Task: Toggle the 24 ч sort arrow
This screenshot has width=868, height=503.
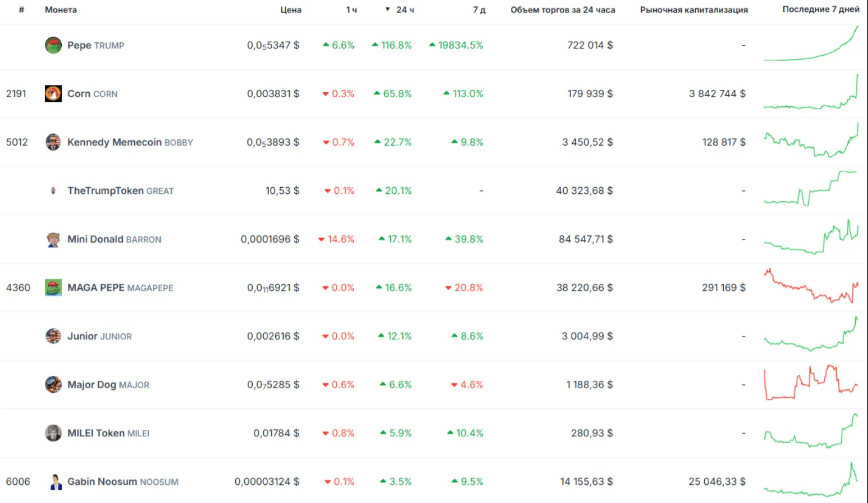Action: 388,9
